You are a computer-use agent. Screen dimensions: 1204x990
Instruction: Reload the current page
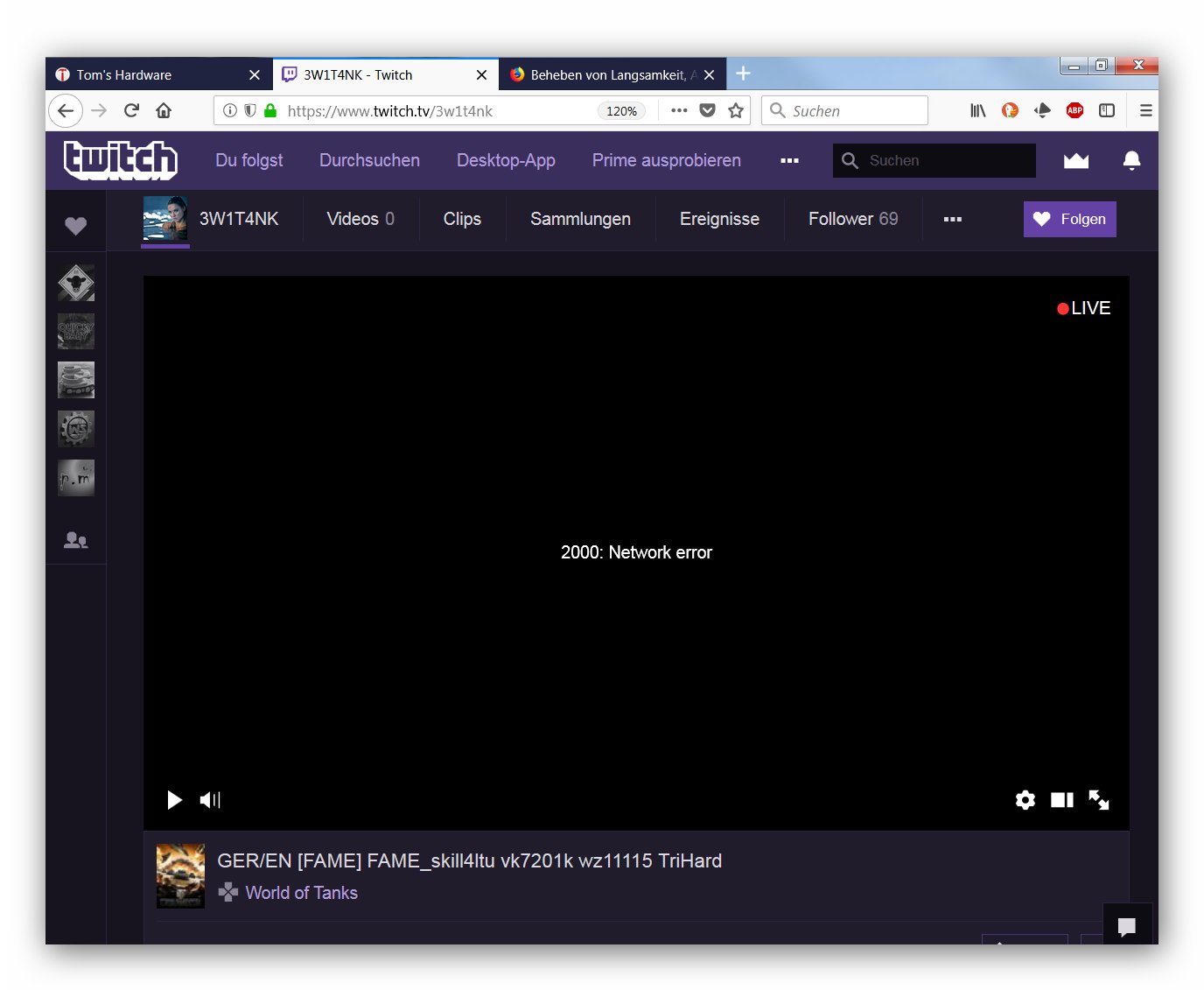click(131, 110)
